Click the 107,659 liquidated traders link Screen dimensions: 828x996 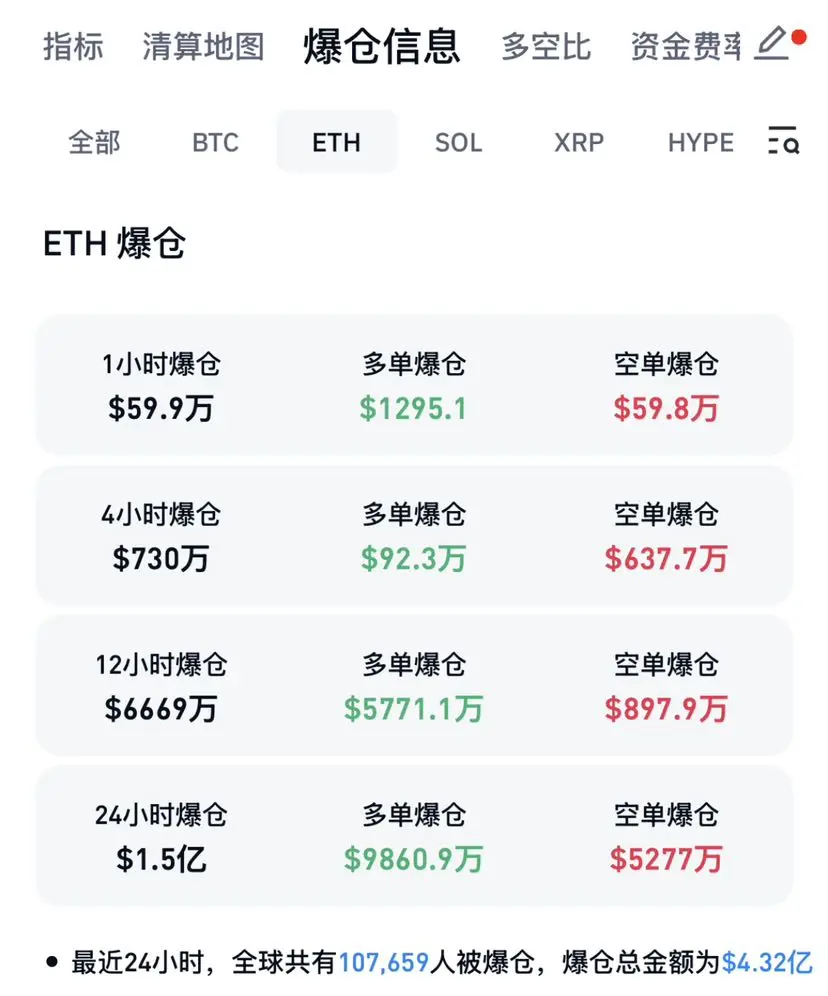384,962
